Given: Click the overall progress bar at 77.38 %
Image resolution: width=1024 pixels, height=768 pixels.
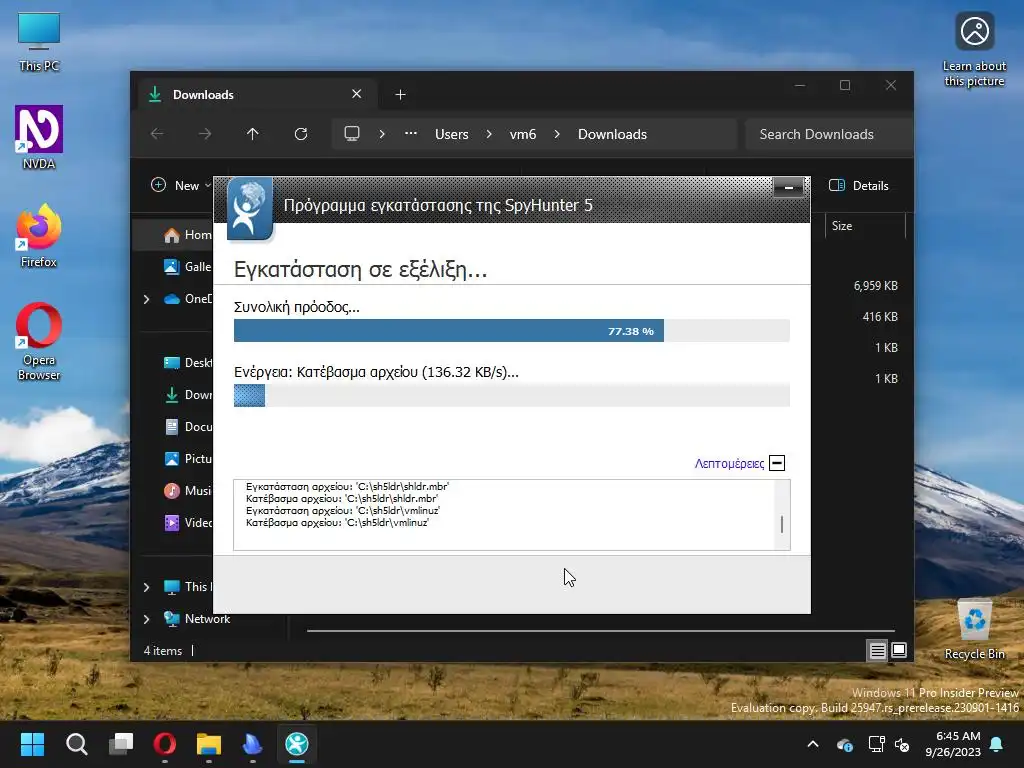Looking at the screenshot, I should [x=512, y=331].
